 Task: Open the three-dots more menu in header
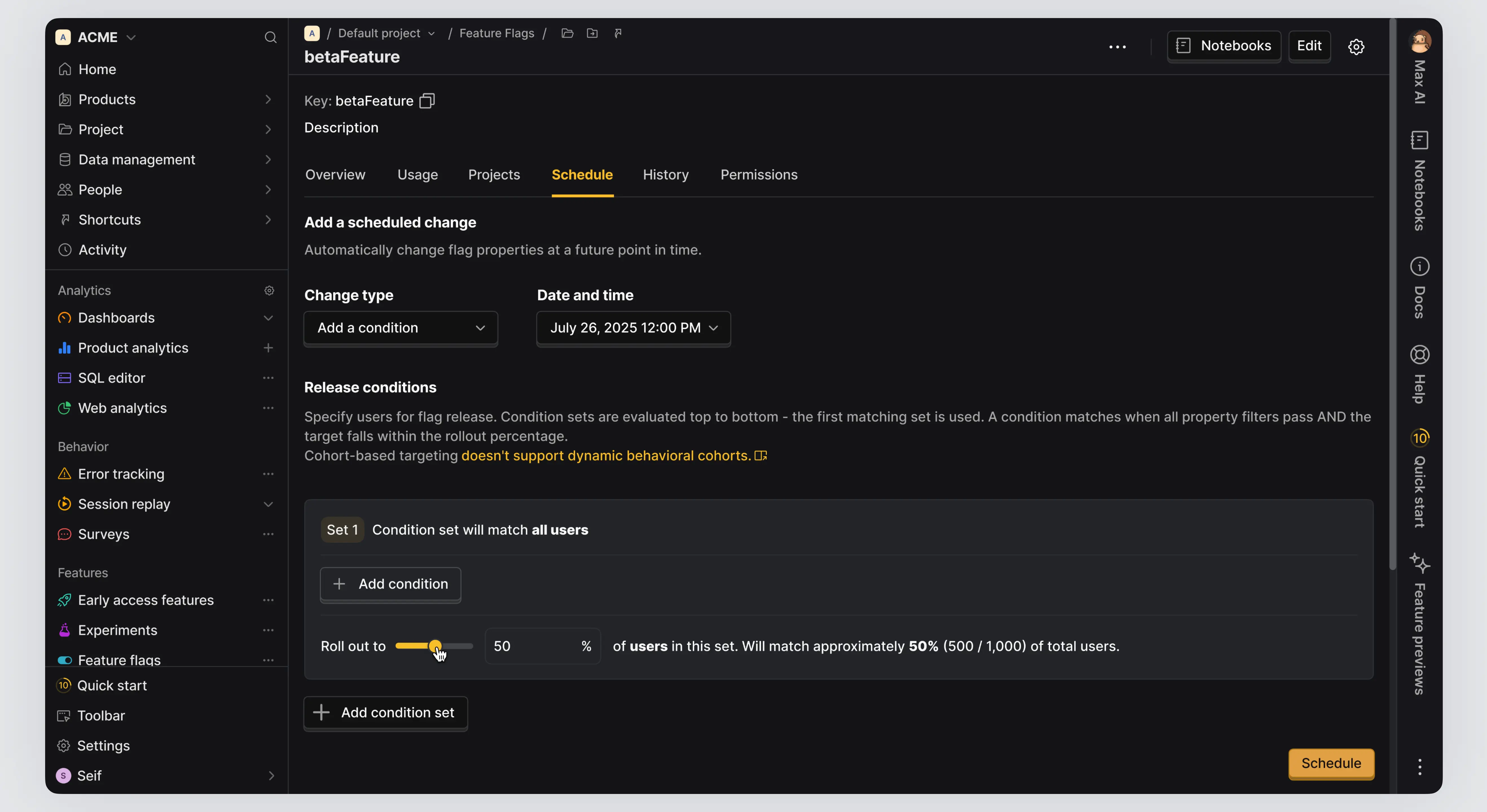click(x=1118, y=47)
